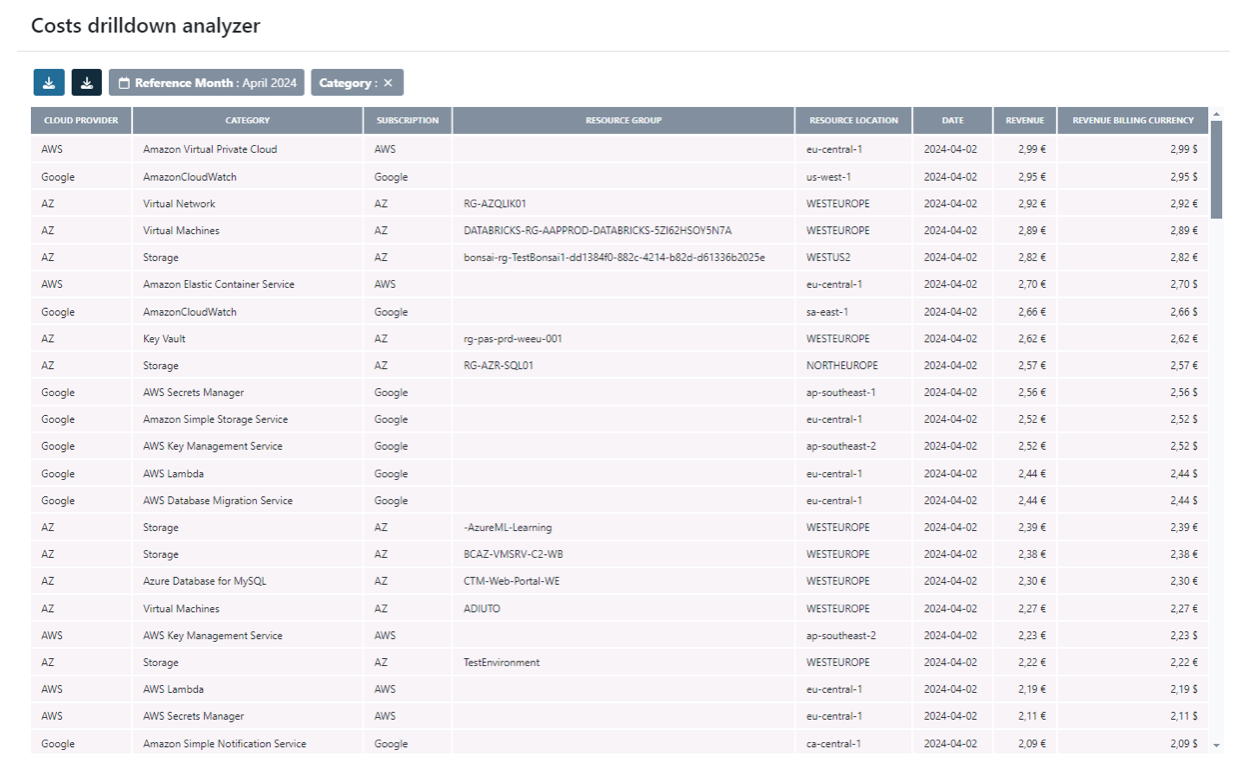
Task: Sort table by Date column header
Action: pos(952,121)
